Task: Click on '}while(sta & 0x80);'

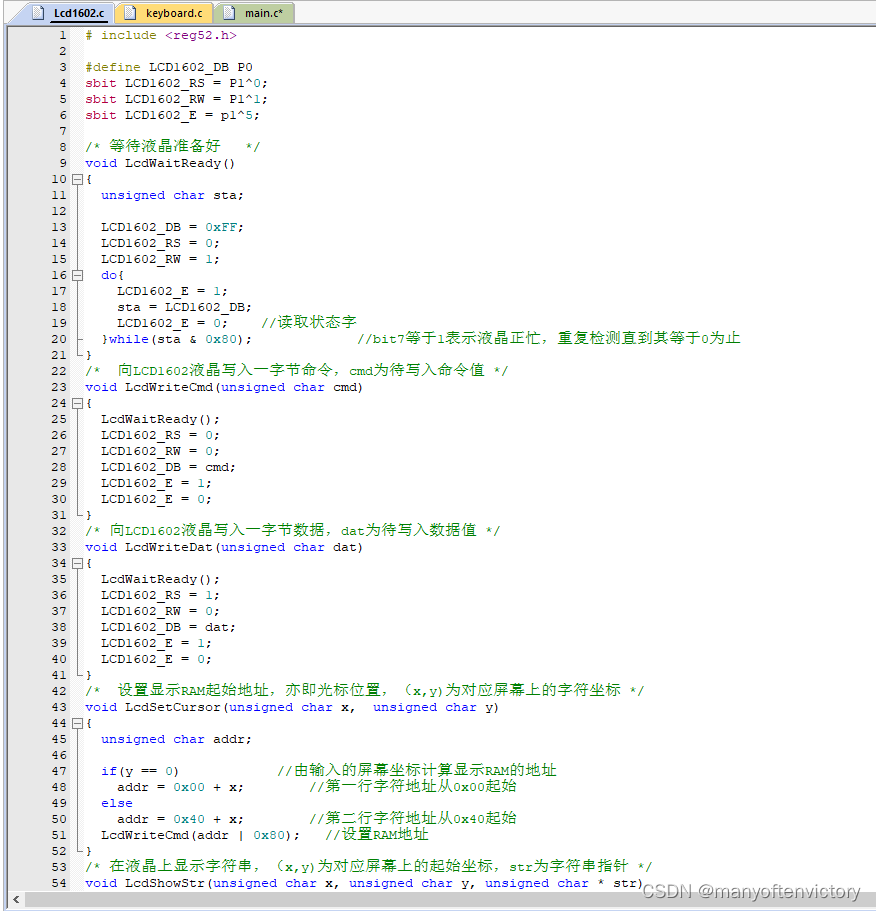Action: [x=177, y=339]
